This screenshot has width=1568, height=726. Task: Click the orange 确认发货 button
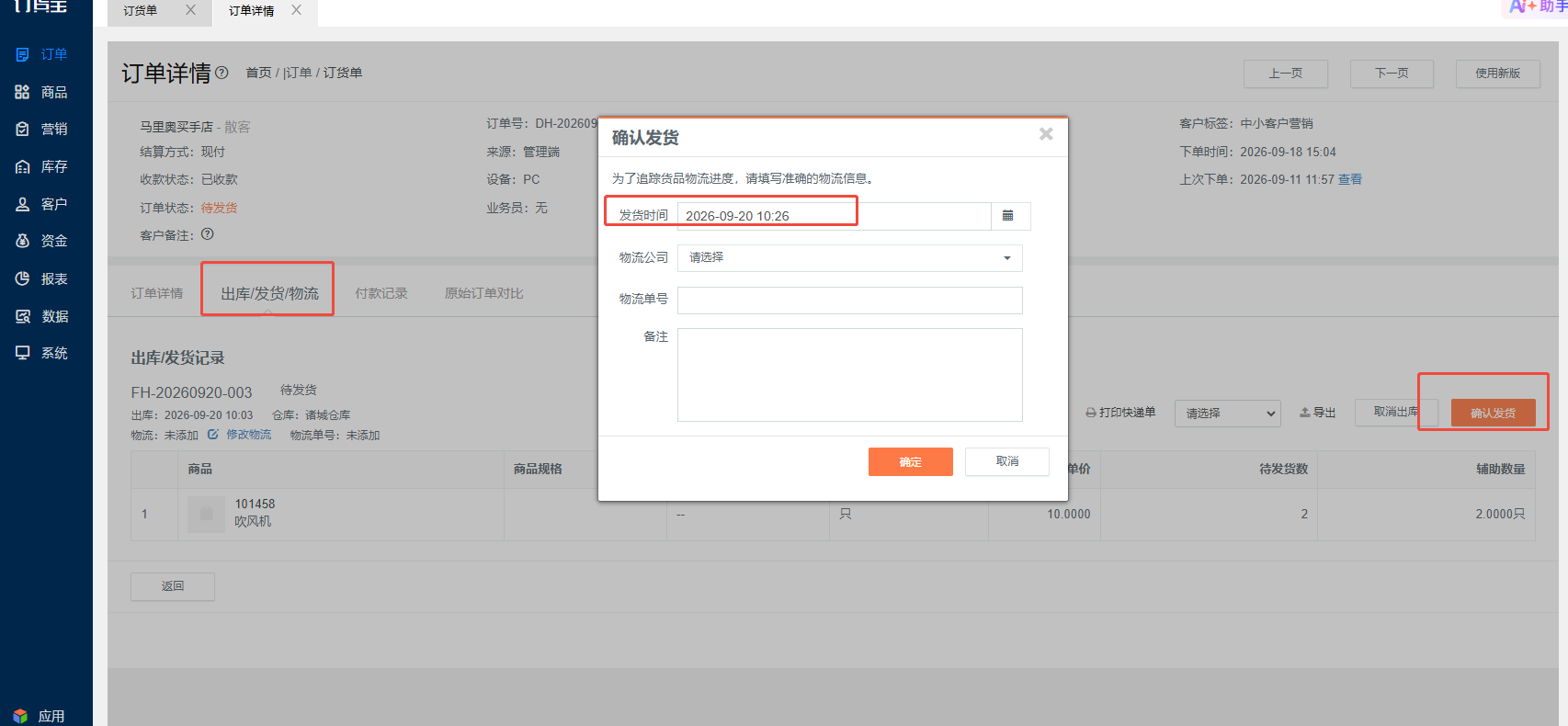coord(1494,414)
